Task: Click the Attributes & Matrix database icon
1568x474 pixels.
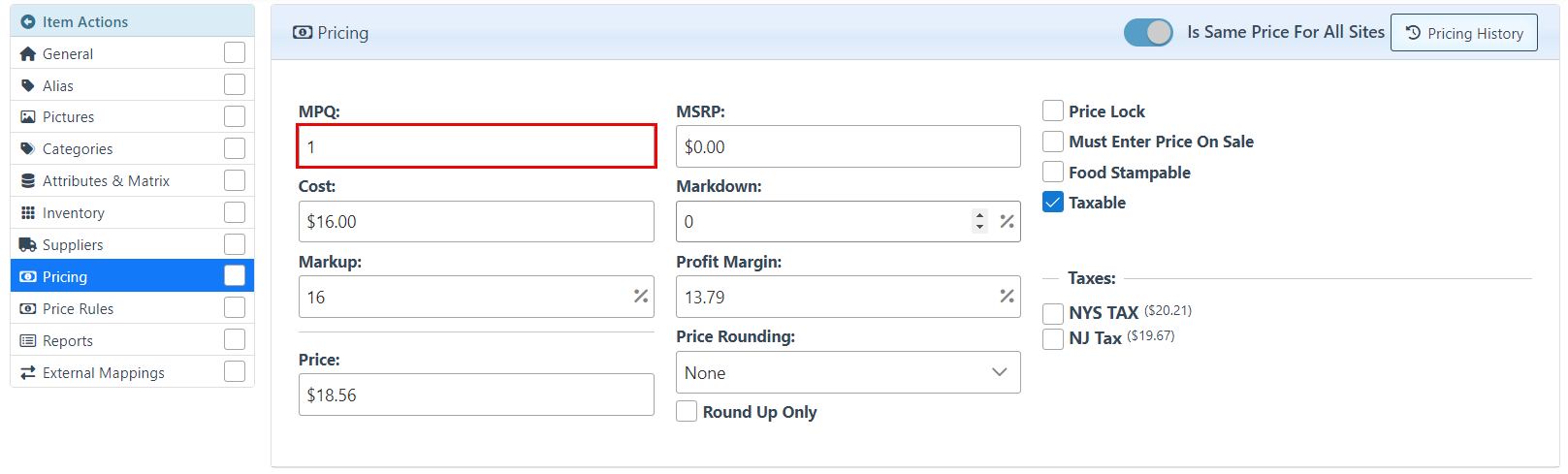Action: click(28, 181)
